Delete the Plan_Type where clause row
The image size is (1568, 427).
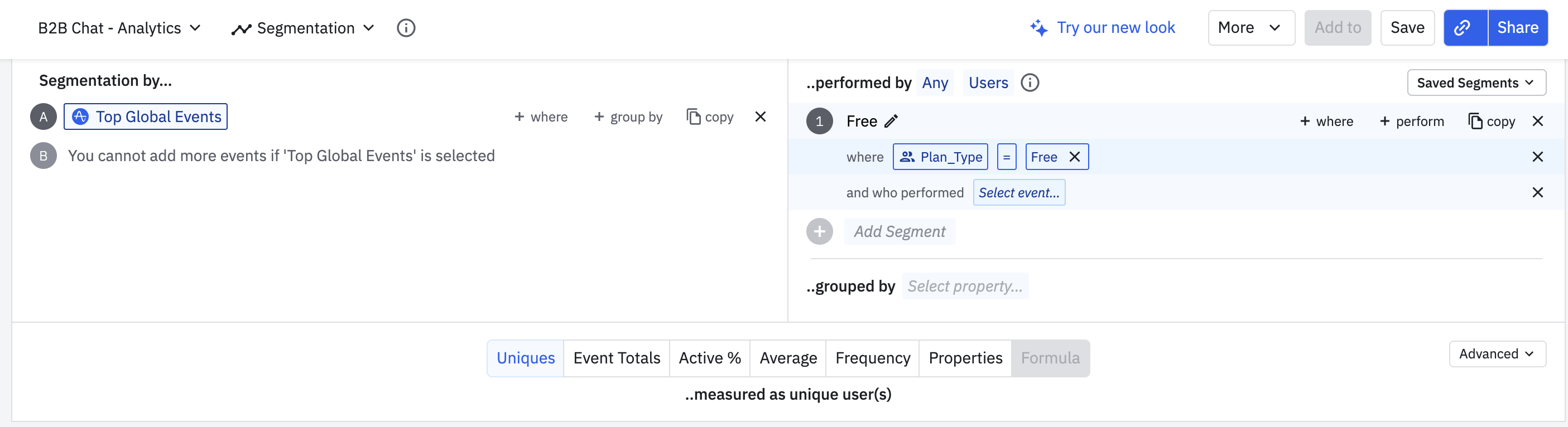(1537, 157)
